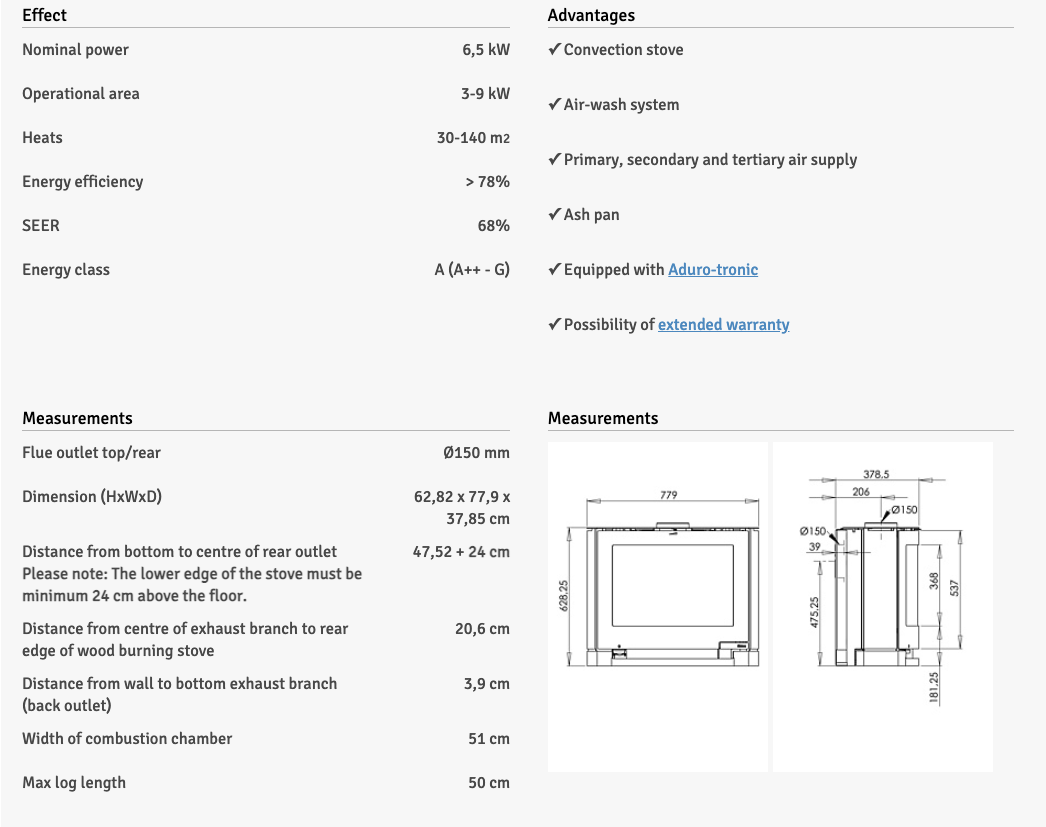The image size is (1046, 827).
Task: Click the Width of combustion chamber label
Action: pyautogui.click(x=127, y=739)
